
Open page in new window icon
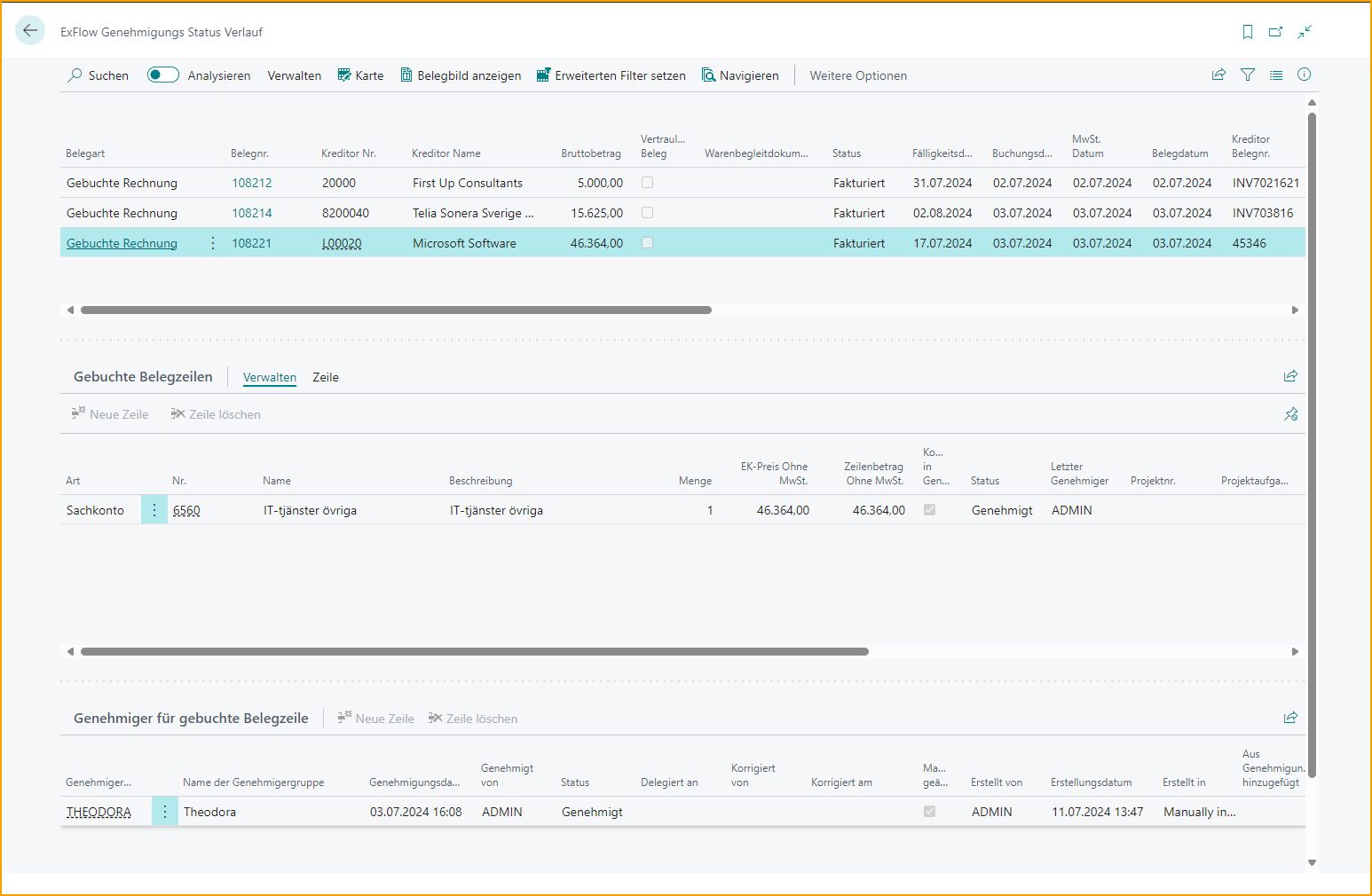1276,32
